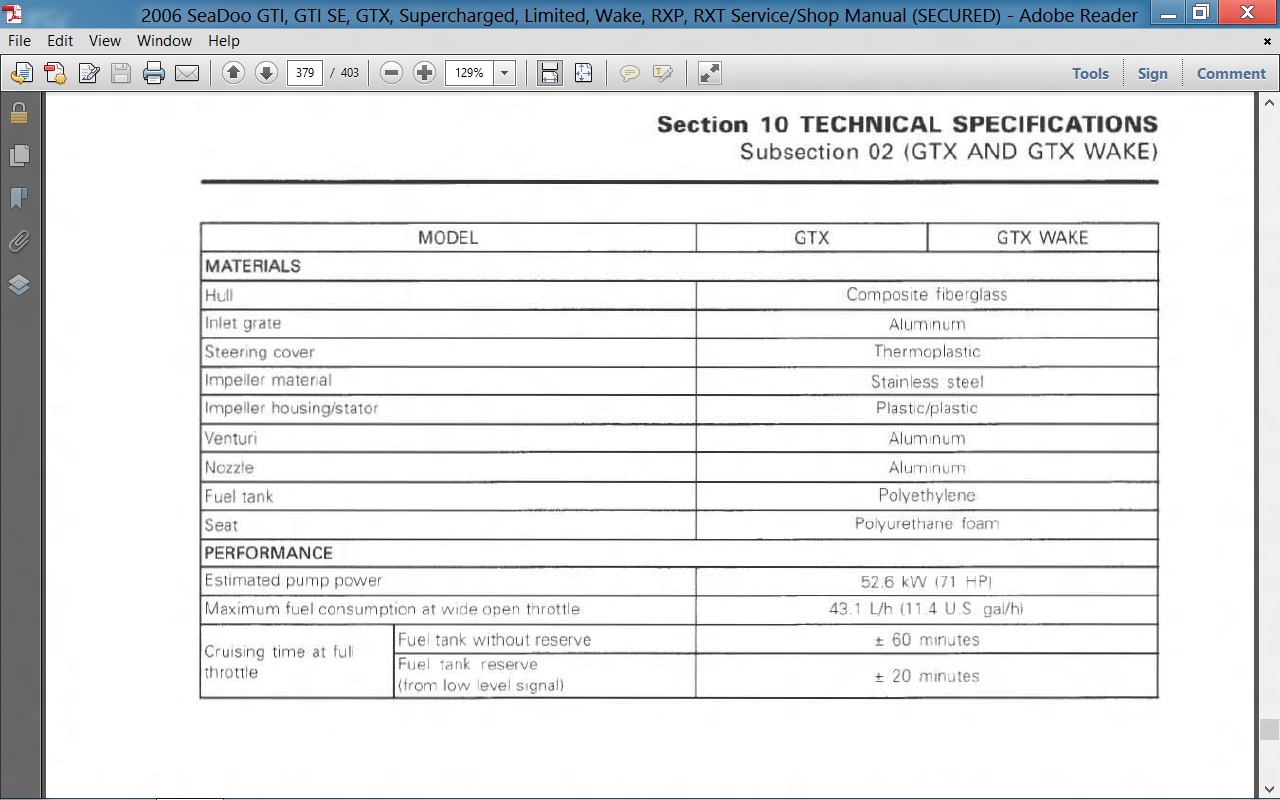1280x800 pixels.
Task: Open the Edit menu
Action: click(x=60, y=41)
